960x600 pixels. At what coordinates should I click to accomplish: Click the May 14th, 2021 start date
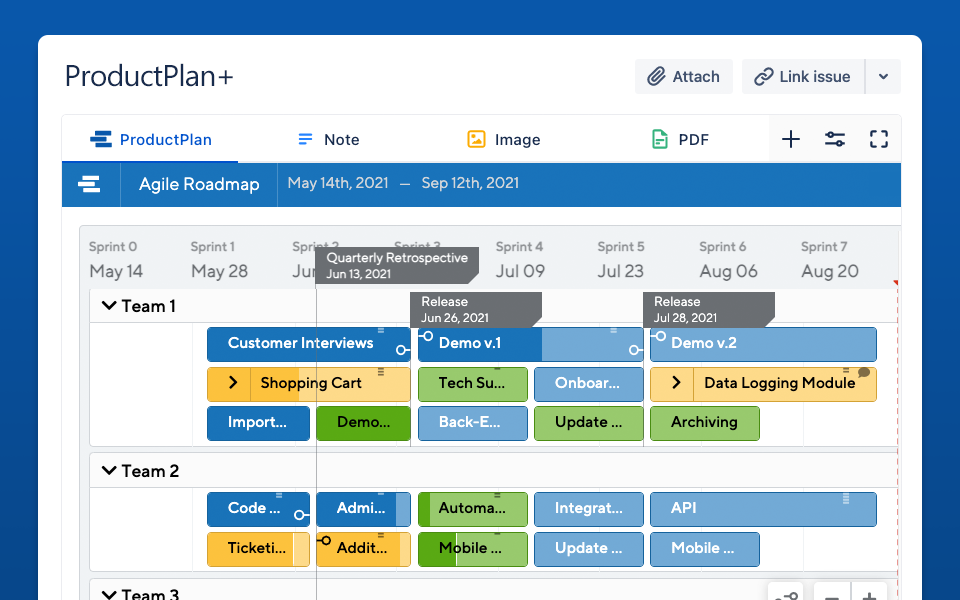338,183
